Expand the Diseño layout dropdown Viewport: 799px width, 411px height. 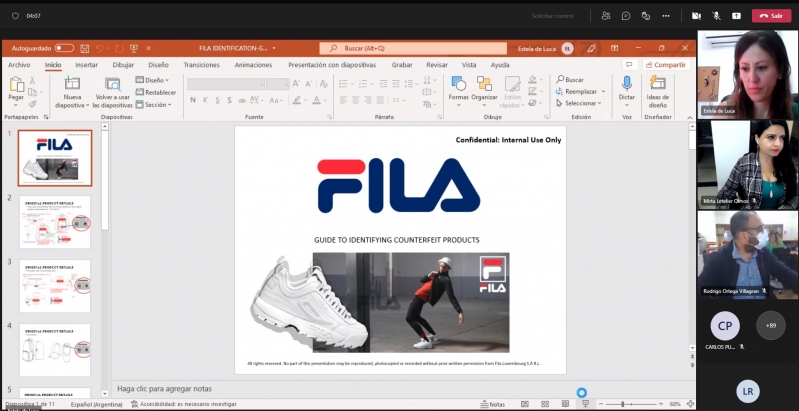(152, 80)
